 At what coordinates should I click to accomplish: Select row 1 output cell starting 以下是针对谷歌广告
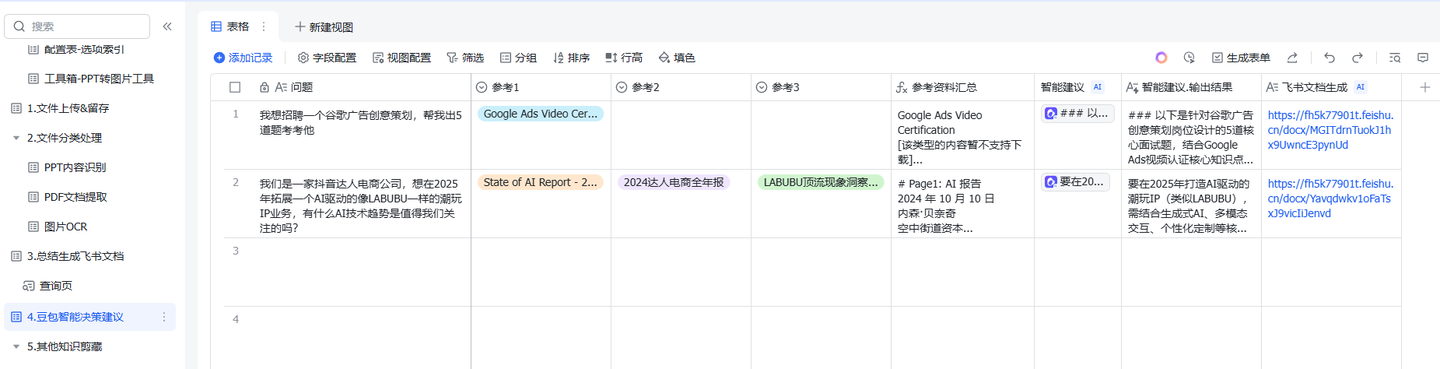tap(1190, 135)
